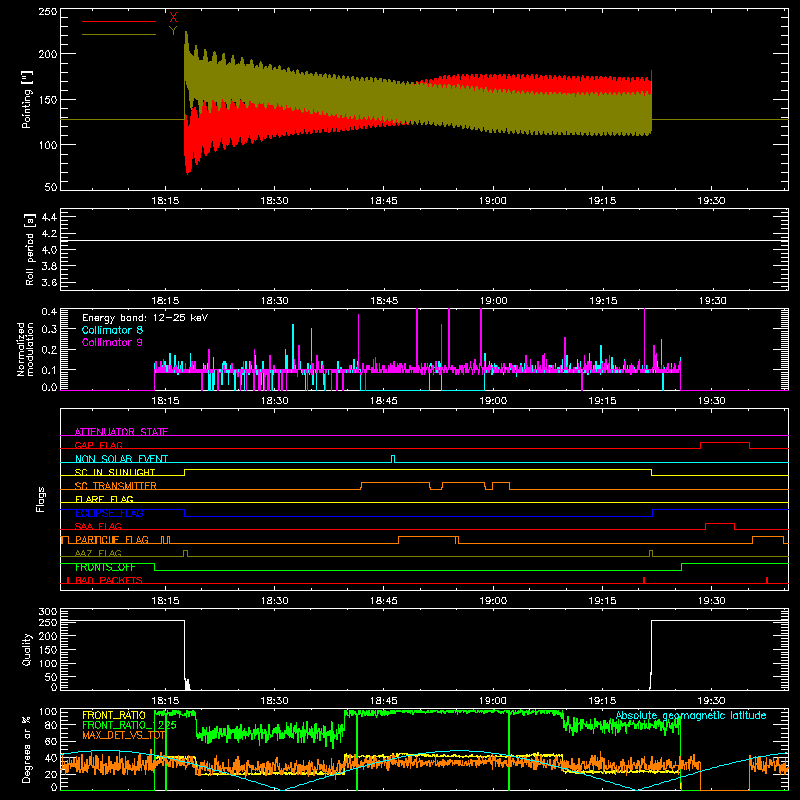Click the Energy band: 12-25 keV annotation

(145, 318)
